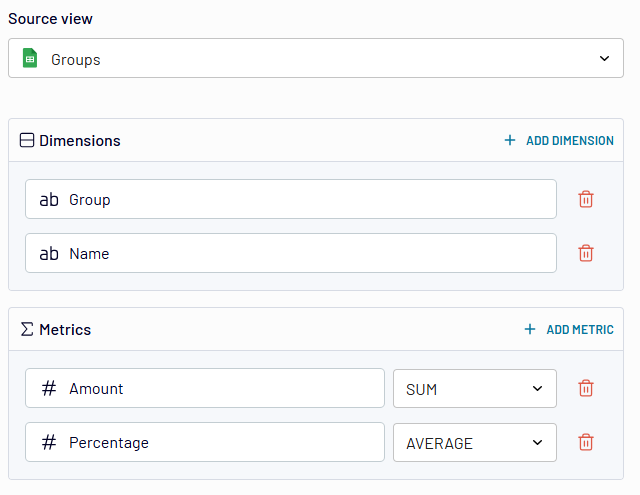This screenshot has width=640, height=495.
Task: Remove the Name dimension with trash icon
Action: (586, 253)
